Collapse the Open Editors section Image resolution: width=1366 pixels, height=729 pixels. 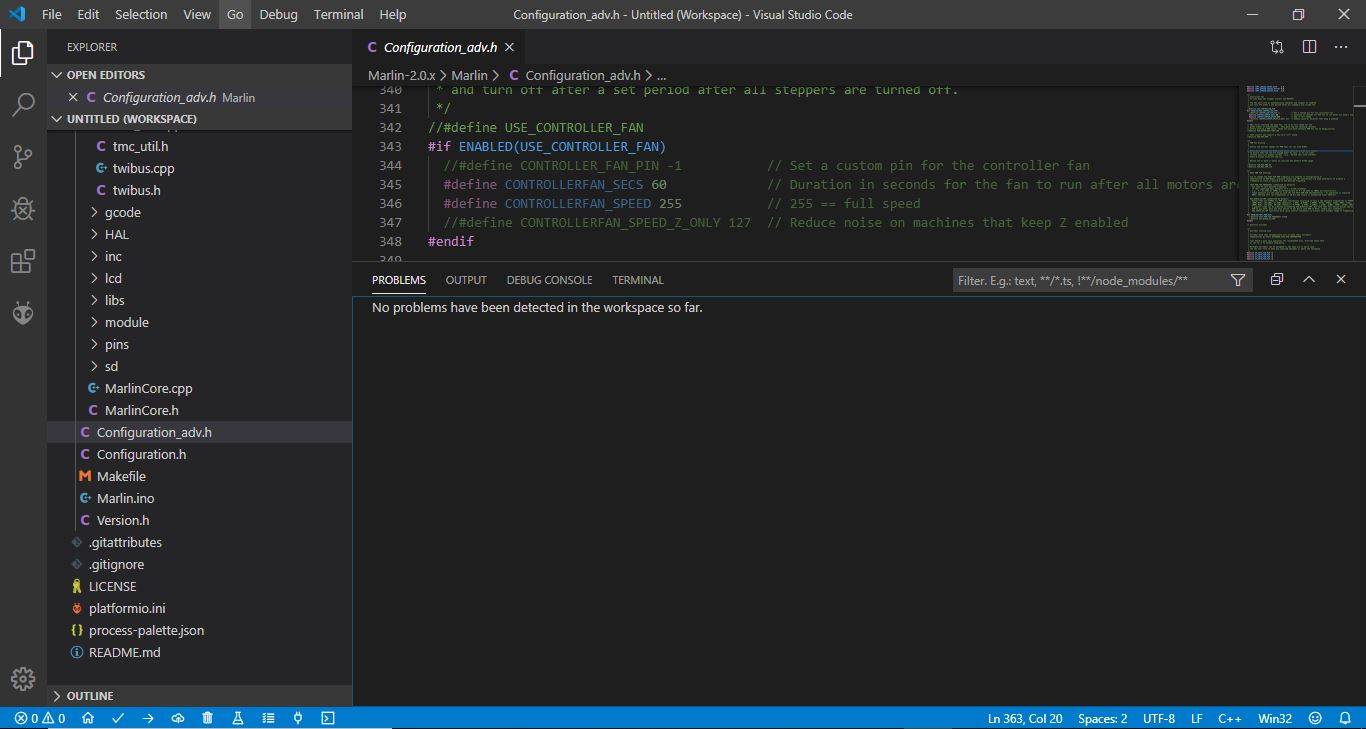[199, 75]
